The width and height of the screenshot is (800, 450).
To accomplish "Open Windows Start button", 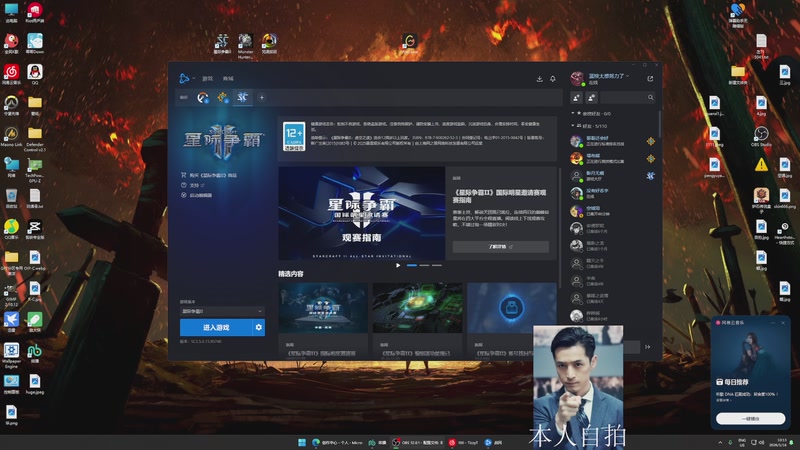I will tap(302, 442).
